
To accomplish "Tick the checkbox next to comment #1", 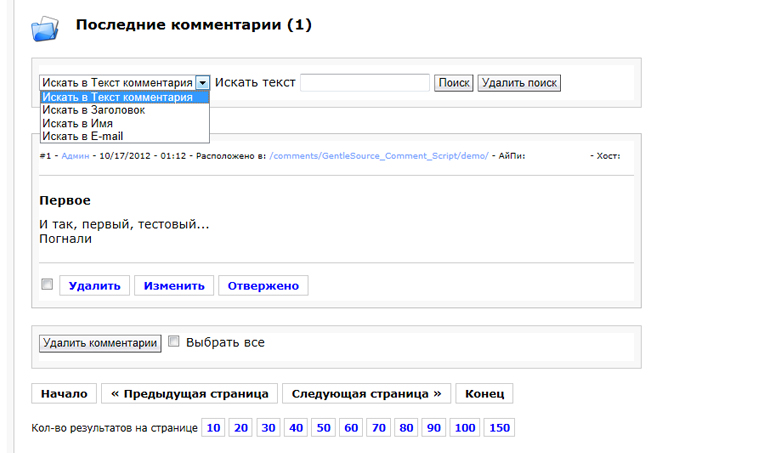I will tap(47, 284).
